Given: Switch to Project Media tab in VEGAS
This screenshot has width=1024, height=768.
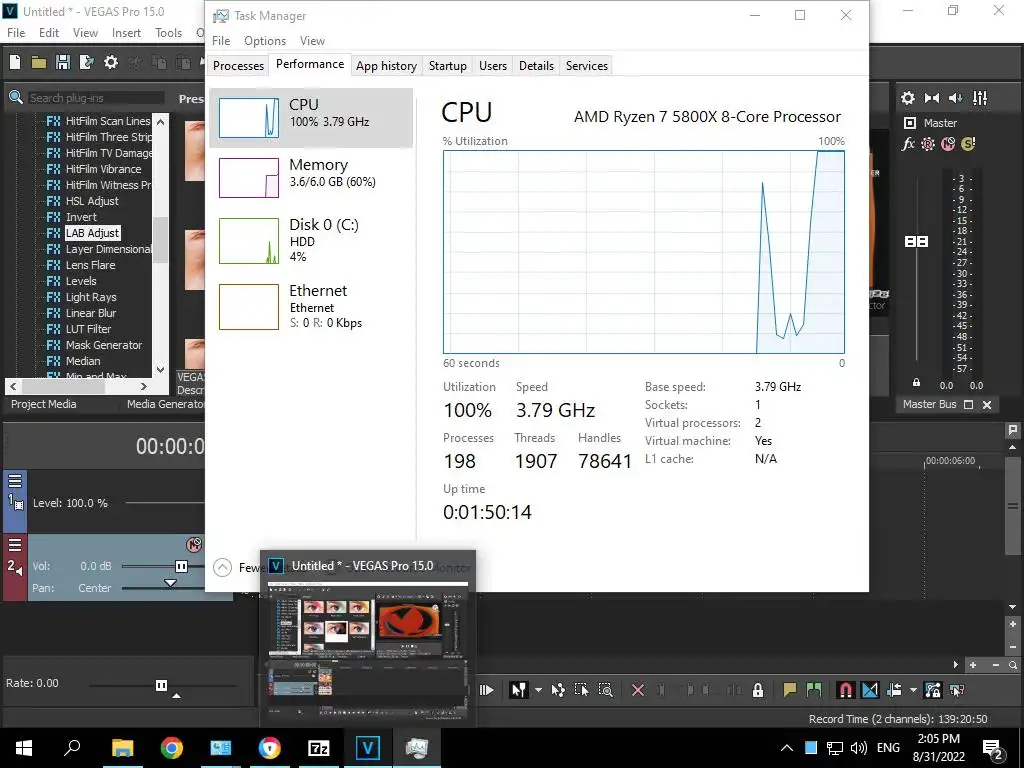Looking at the screenshot, I should coord(44,404).
